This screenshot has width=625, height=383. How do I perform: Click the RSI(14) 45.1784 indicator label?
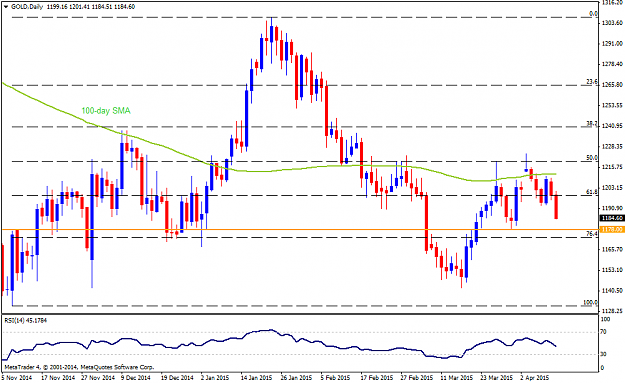[x=26, y=320]
